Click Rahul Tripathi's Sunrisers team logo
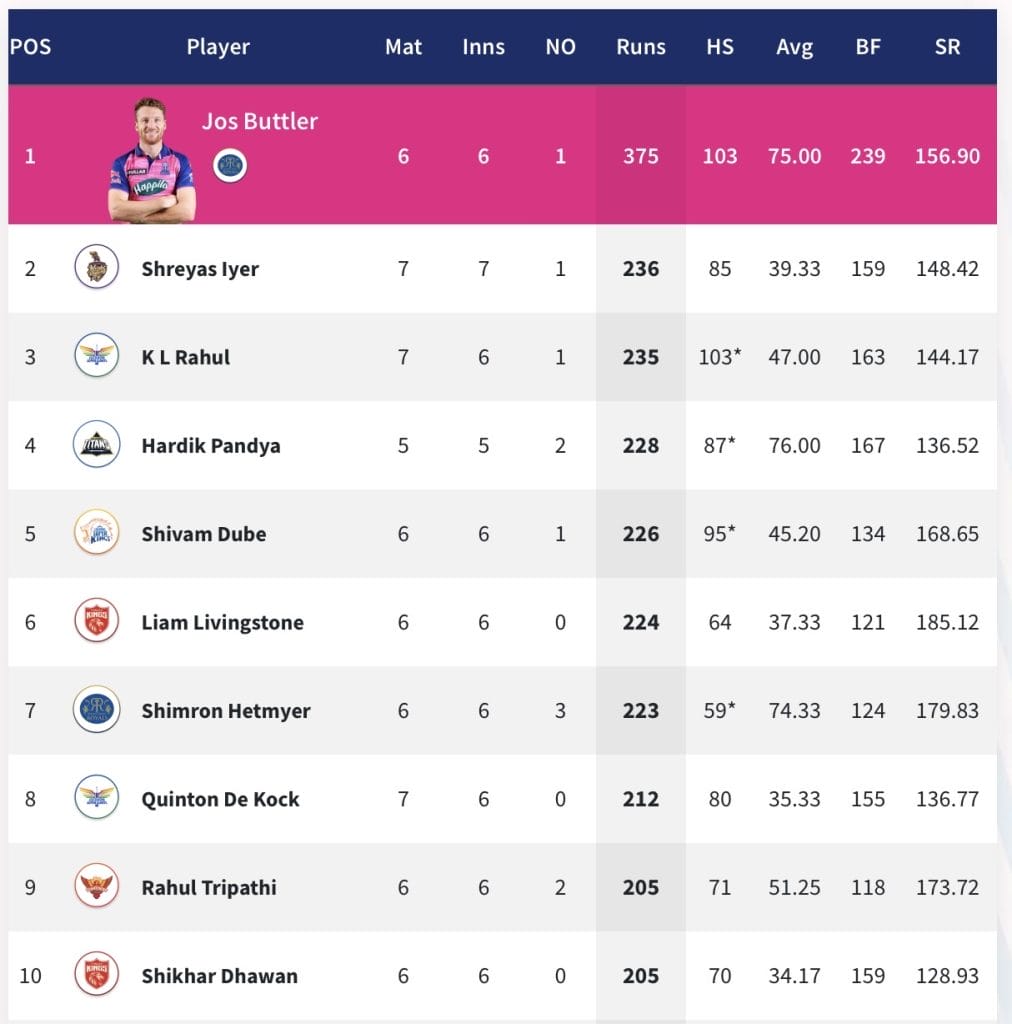 (96, 887)
